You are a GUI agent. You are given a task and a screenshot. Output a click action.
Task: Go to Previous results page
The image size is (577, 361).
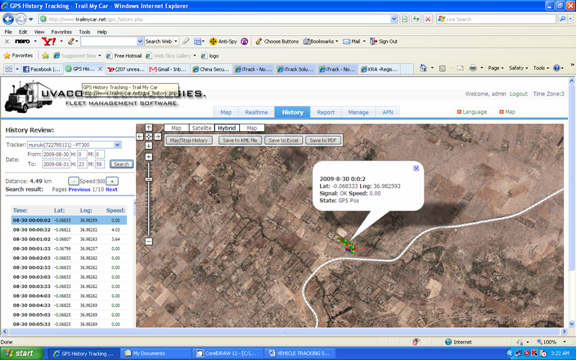[79, 190]
